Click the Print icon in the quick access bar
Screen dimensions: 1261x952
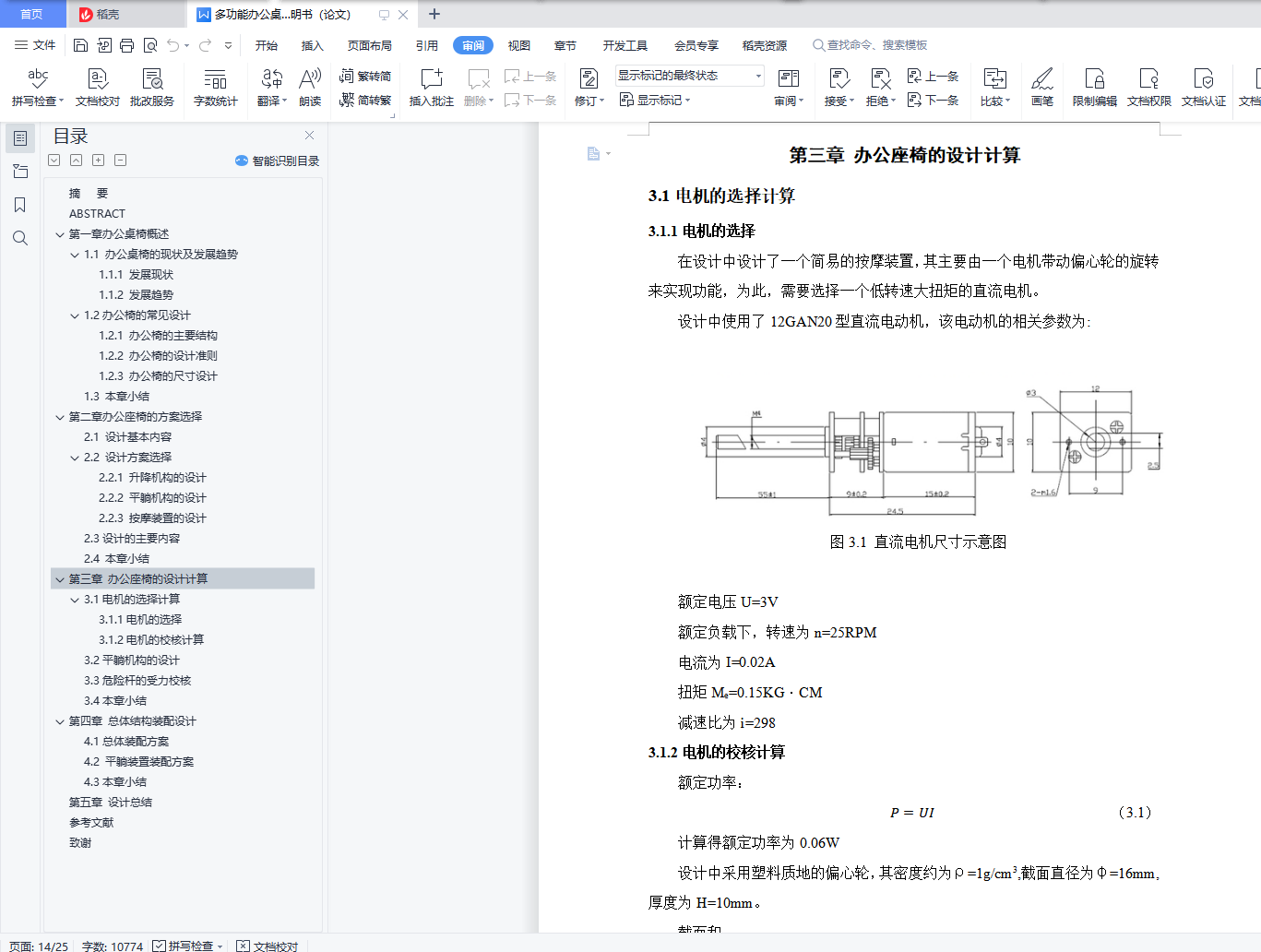coord(126,45)
